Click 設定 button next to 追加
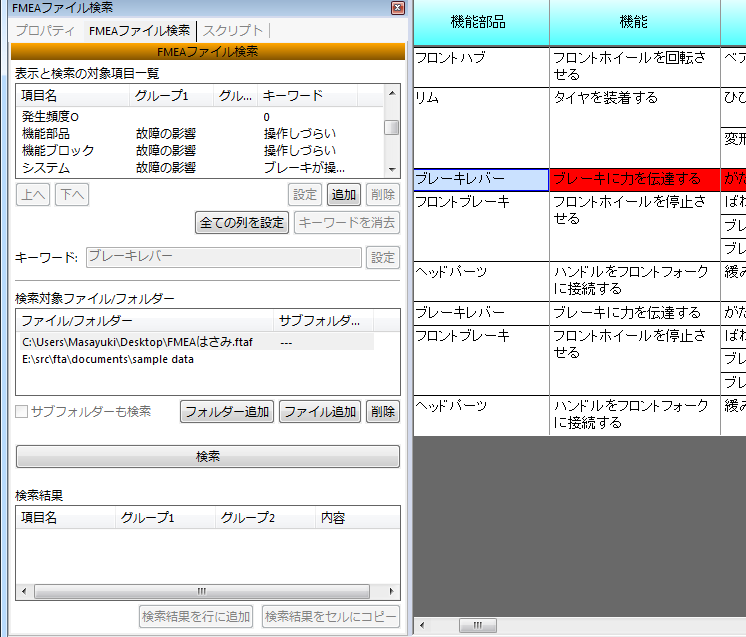 [305, 195]
